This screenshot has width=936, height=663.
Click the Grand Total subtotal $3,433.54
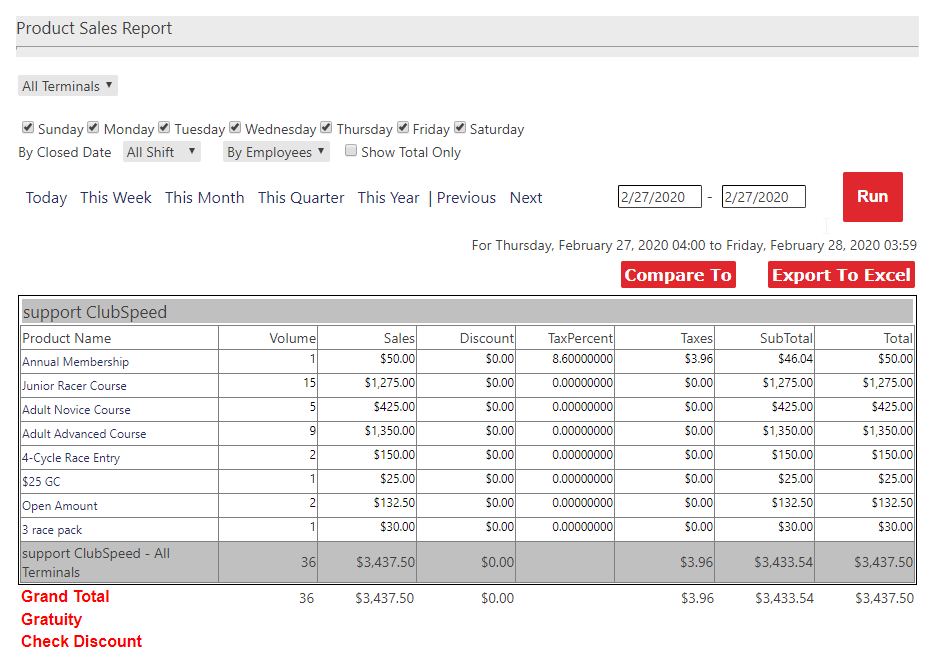pos(784,598)
